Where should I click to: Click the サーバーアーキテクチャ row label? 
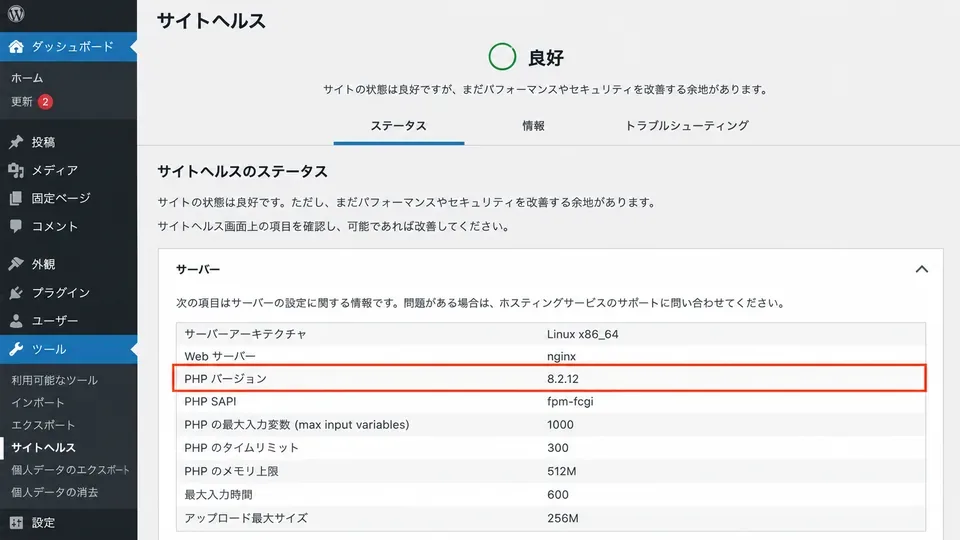click(x=246, y=334)
